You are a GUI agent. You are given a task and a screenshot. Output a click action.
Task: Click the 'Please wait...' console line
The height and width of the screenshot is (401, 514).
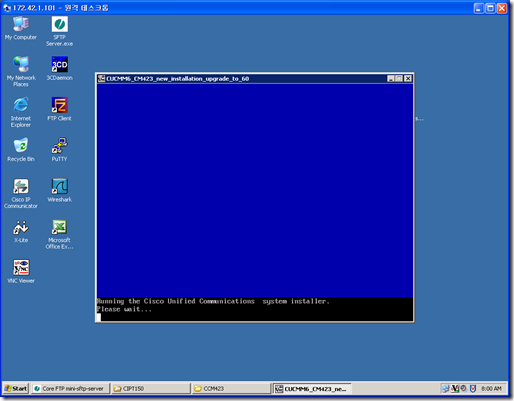click(124, 309)
